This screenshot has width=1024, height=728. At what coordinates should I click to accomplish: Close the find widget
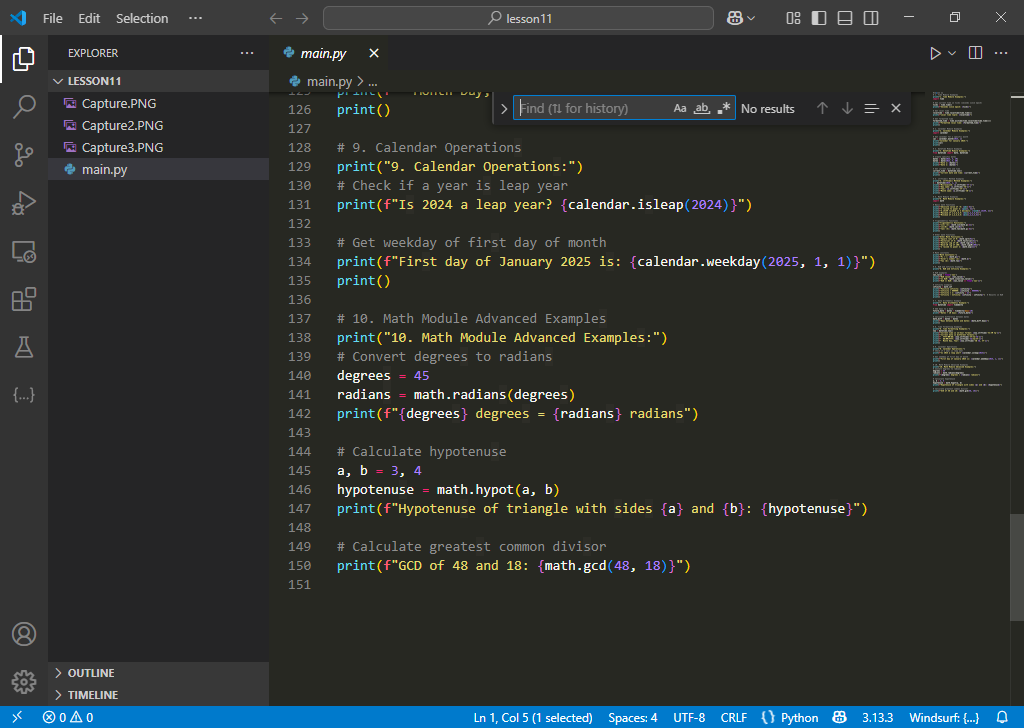click(896, 108)
